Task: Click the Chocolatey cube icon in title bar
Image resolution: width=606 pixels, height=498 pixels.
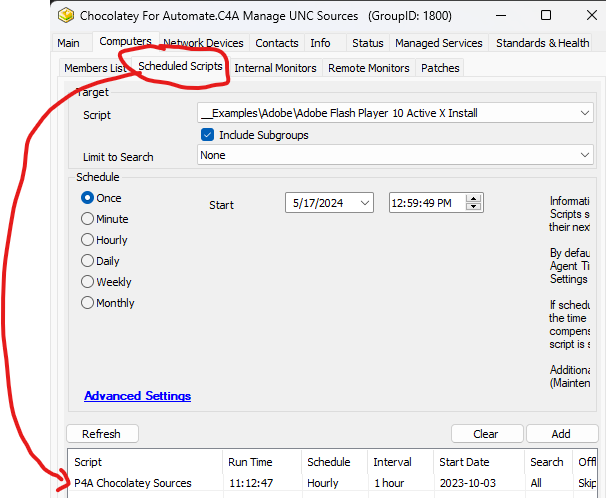Action: [66, 15]
